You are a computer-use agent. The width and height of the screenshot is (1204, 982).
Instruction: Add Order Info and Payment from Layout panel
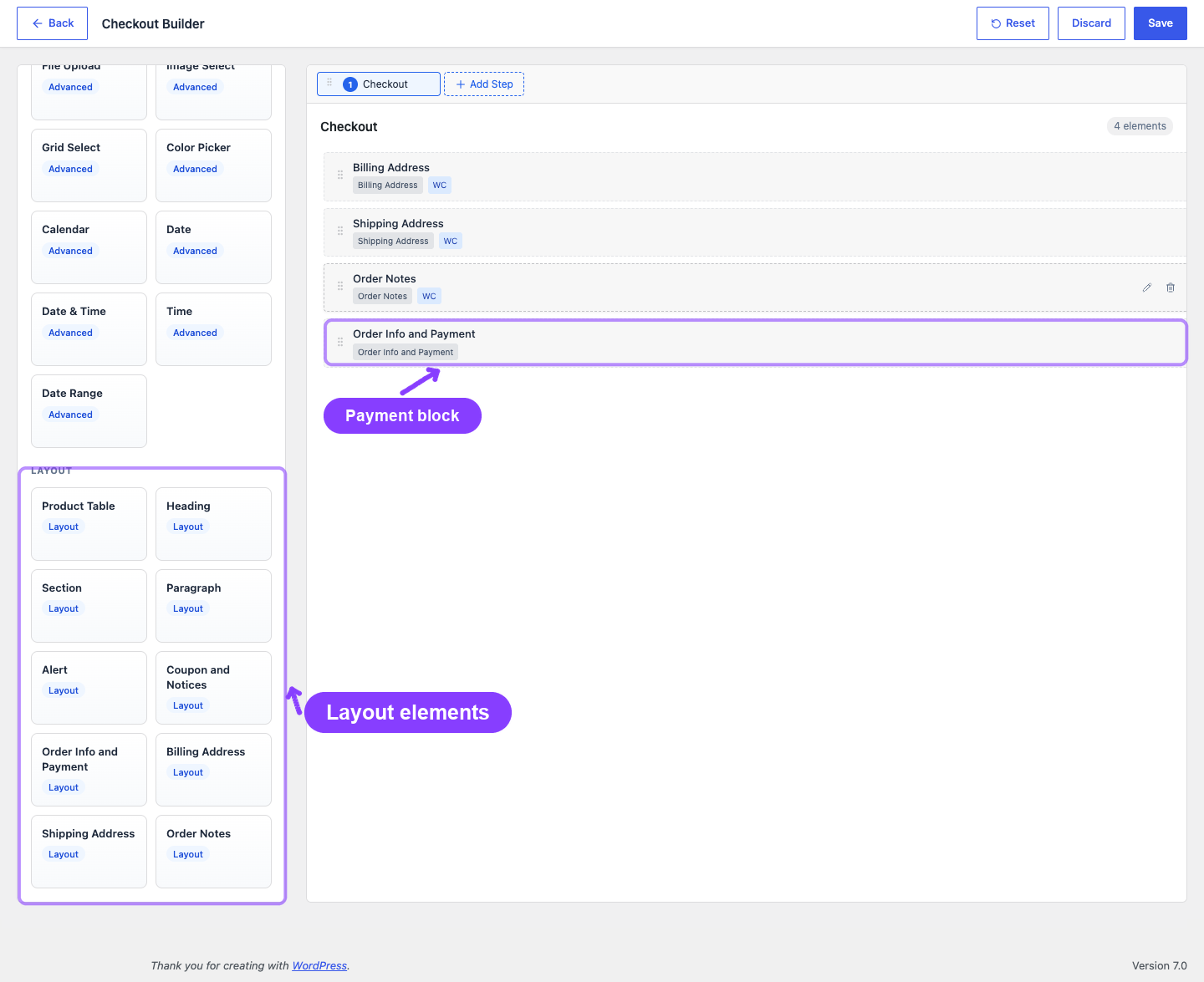click(89, 770)
